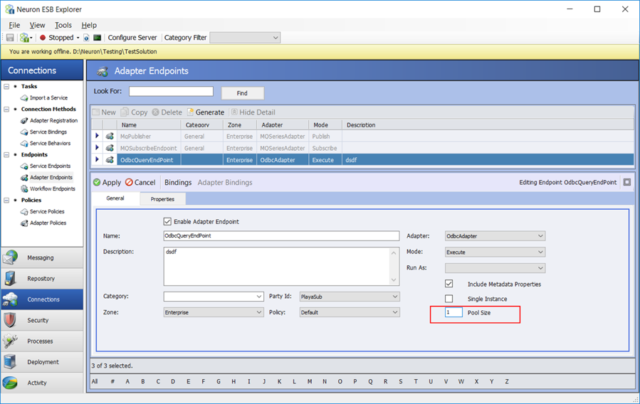This screenshot has width=640, height=404.
Task: Open the Category combo box
Action: click(213, 297)
